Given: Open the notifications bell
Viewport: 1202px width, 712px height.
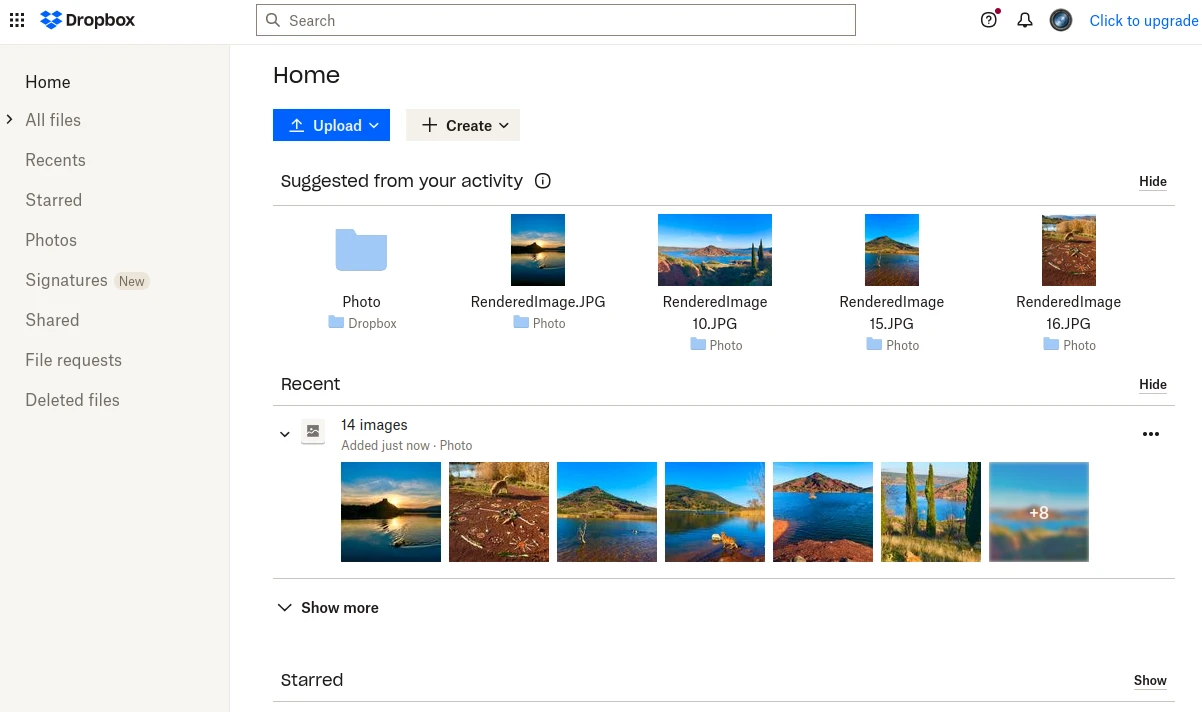Looking at the screenshot, I should (1025, 20).
